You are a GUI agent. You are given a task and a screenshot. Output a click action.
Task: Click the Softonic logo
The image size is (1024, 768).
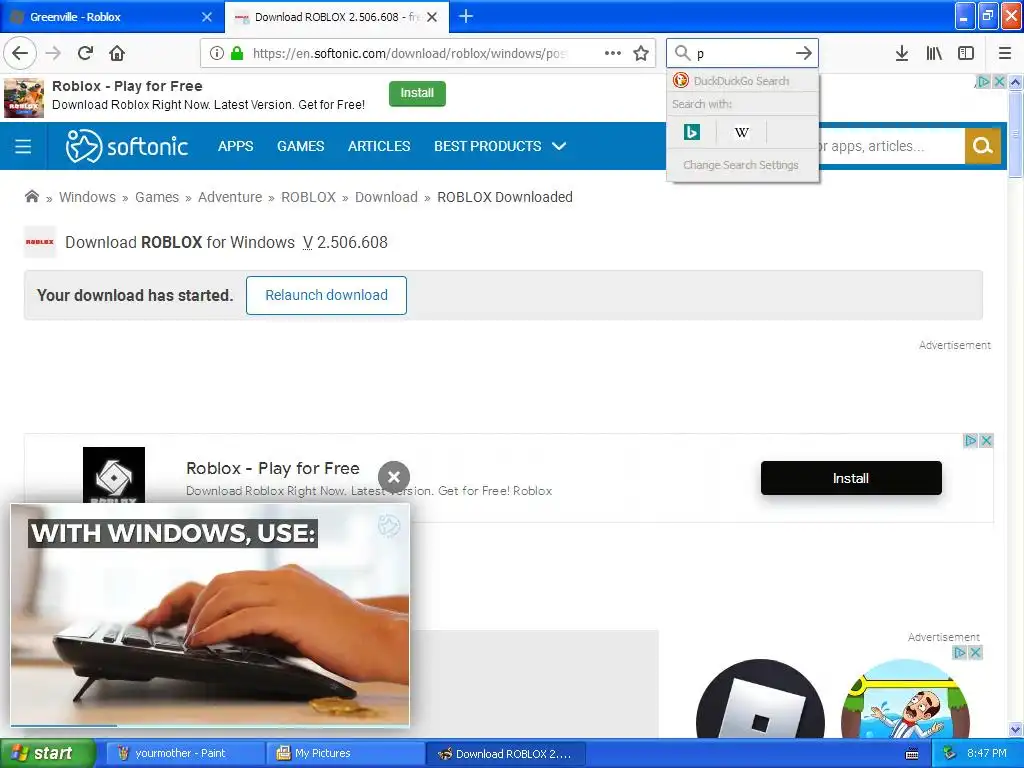127,146
